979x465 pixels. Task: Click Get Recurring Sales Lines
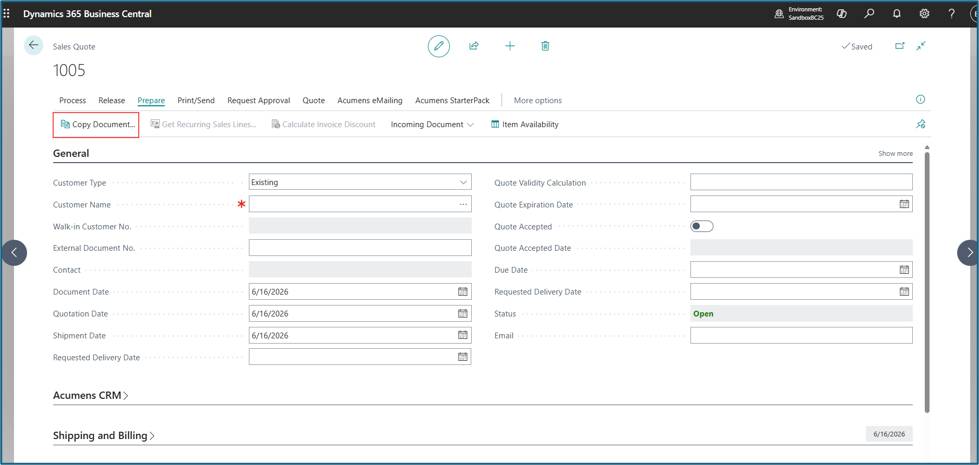(x=204, y=124)
